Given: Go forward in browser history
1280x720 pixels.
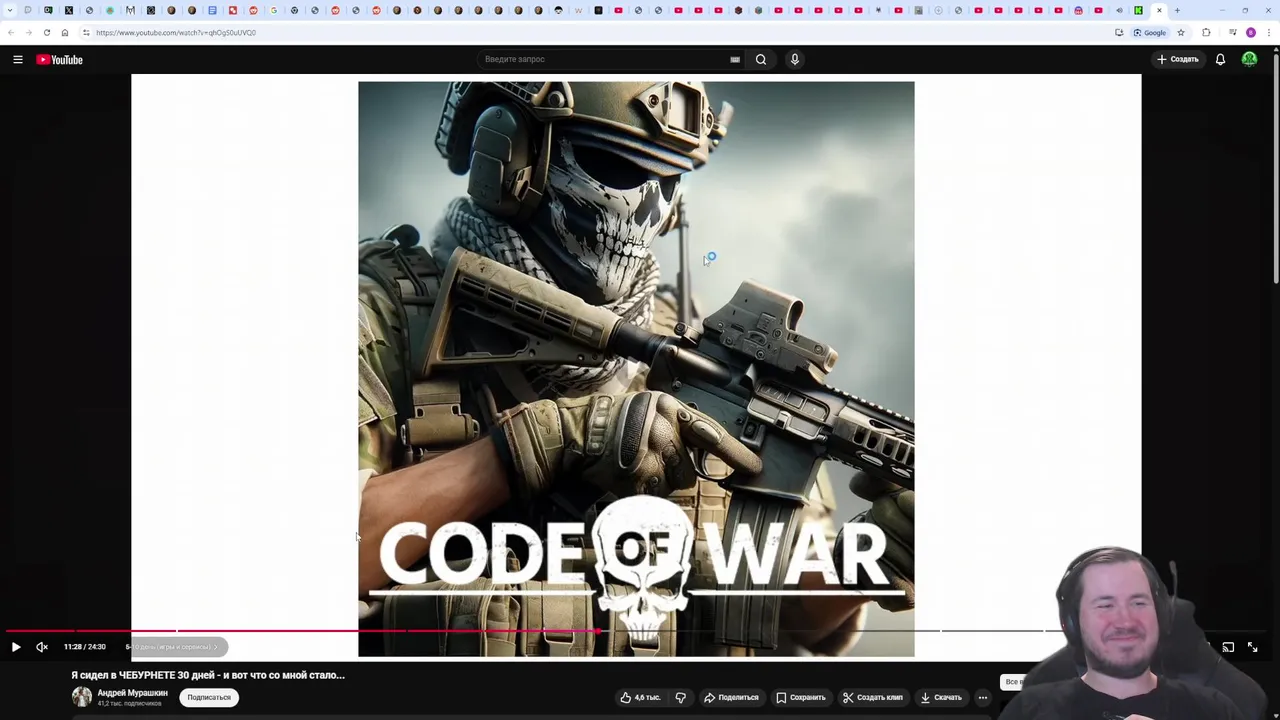Looking at the screenshot, I should tap(29, 32).
